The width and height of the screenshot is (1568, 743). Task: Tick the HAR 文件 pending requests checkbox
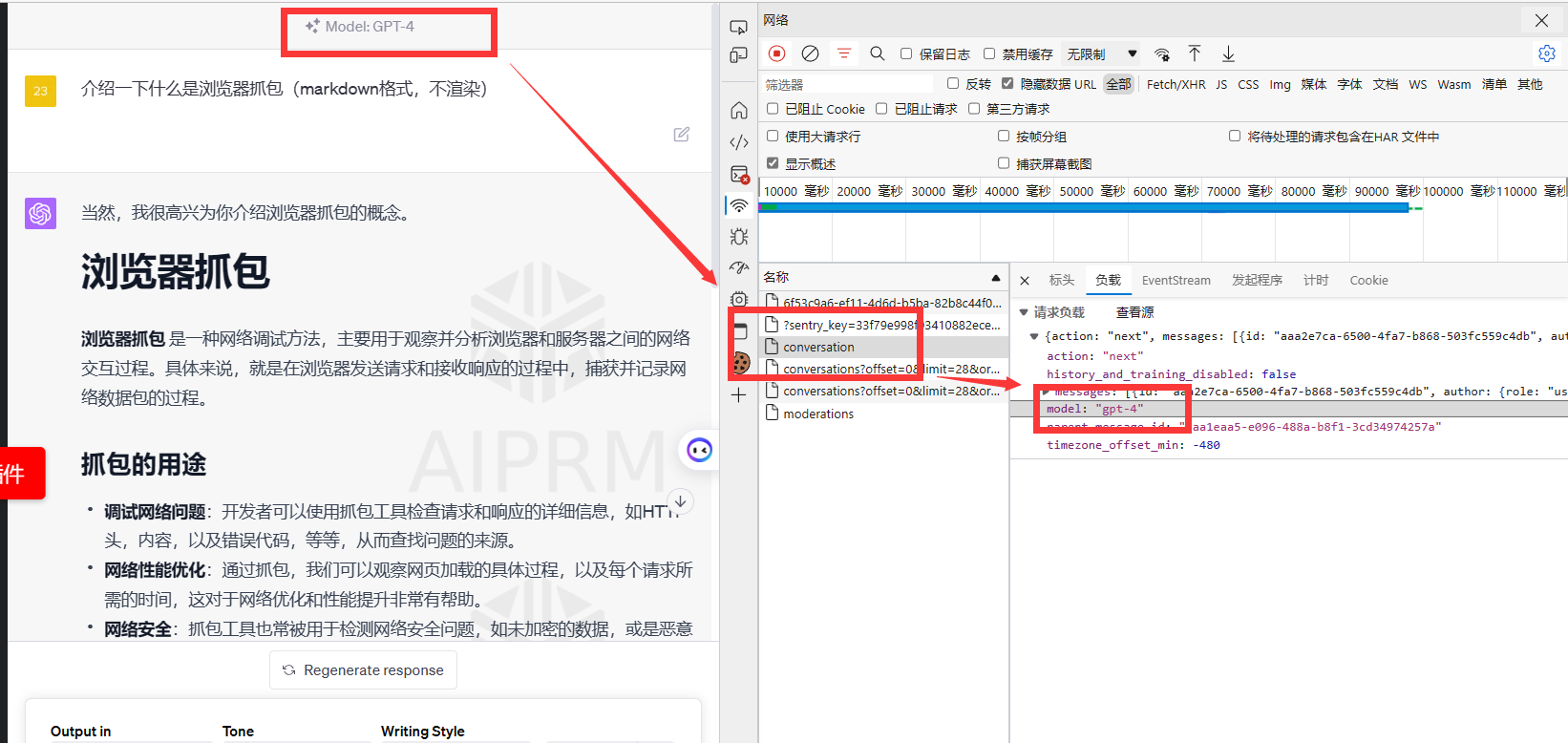tap(1235, 136)
